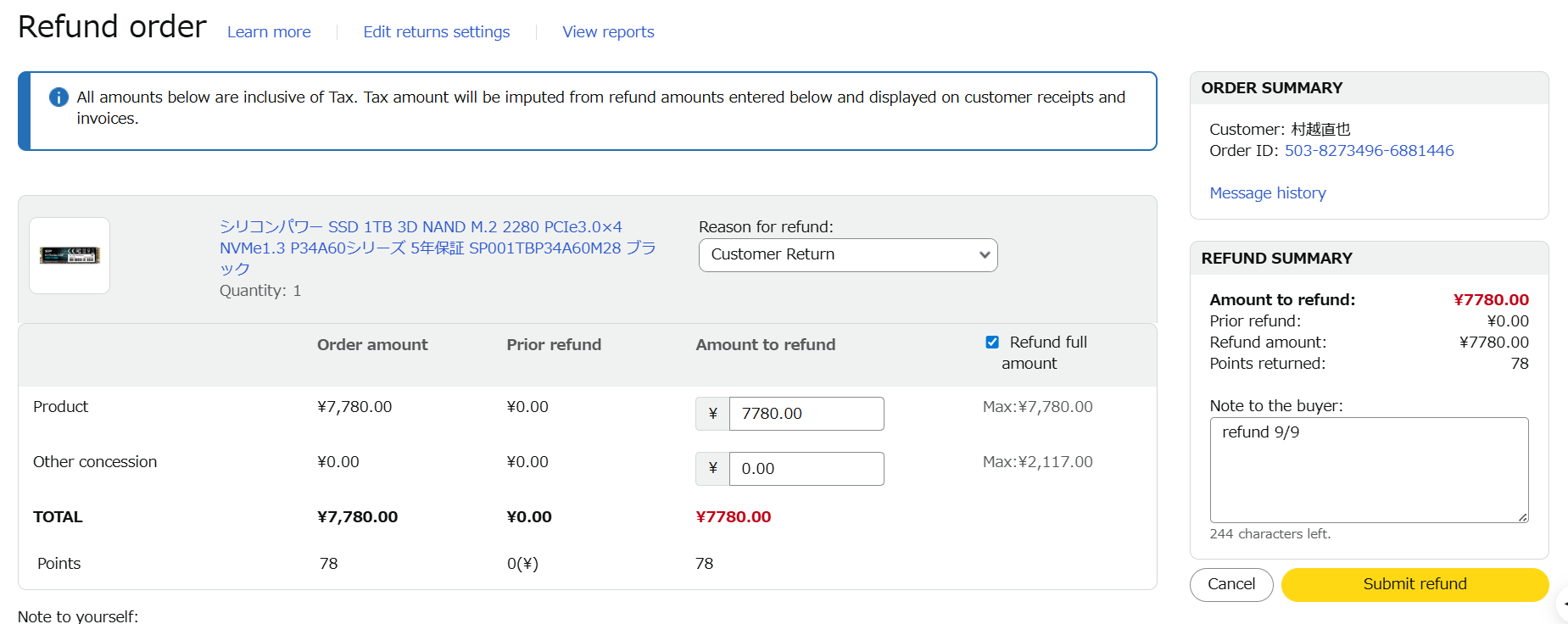
Task: Click the blue info icon in banner
Action: point(59,97)
